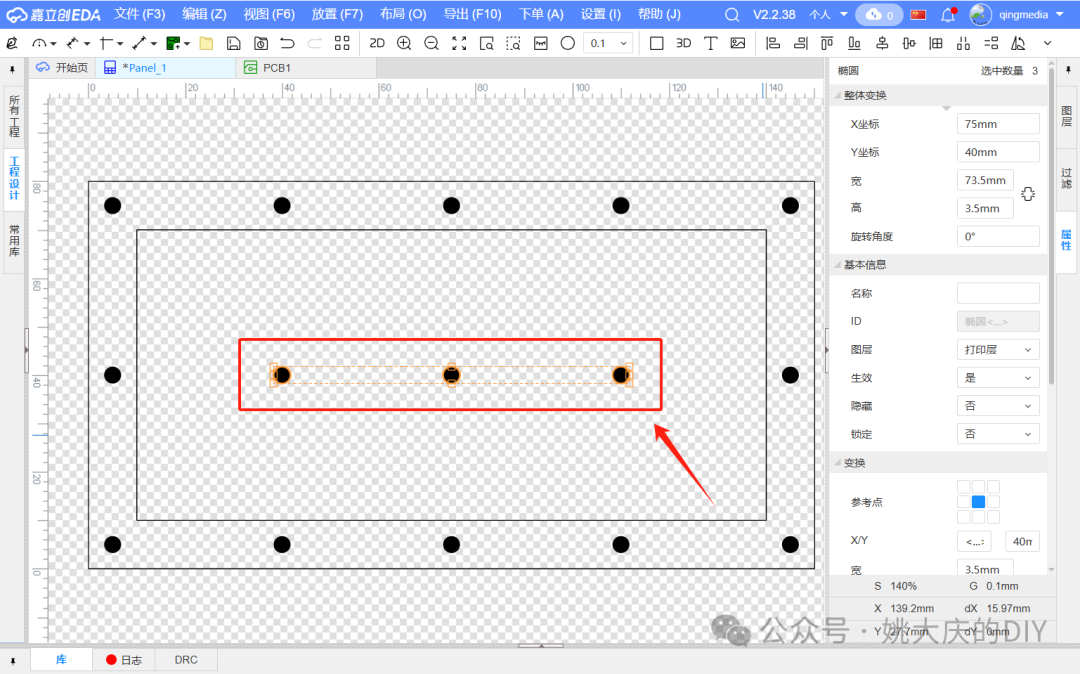Click the aspect ratio lock icon

pyautogui.click(x=1028, y=194)
